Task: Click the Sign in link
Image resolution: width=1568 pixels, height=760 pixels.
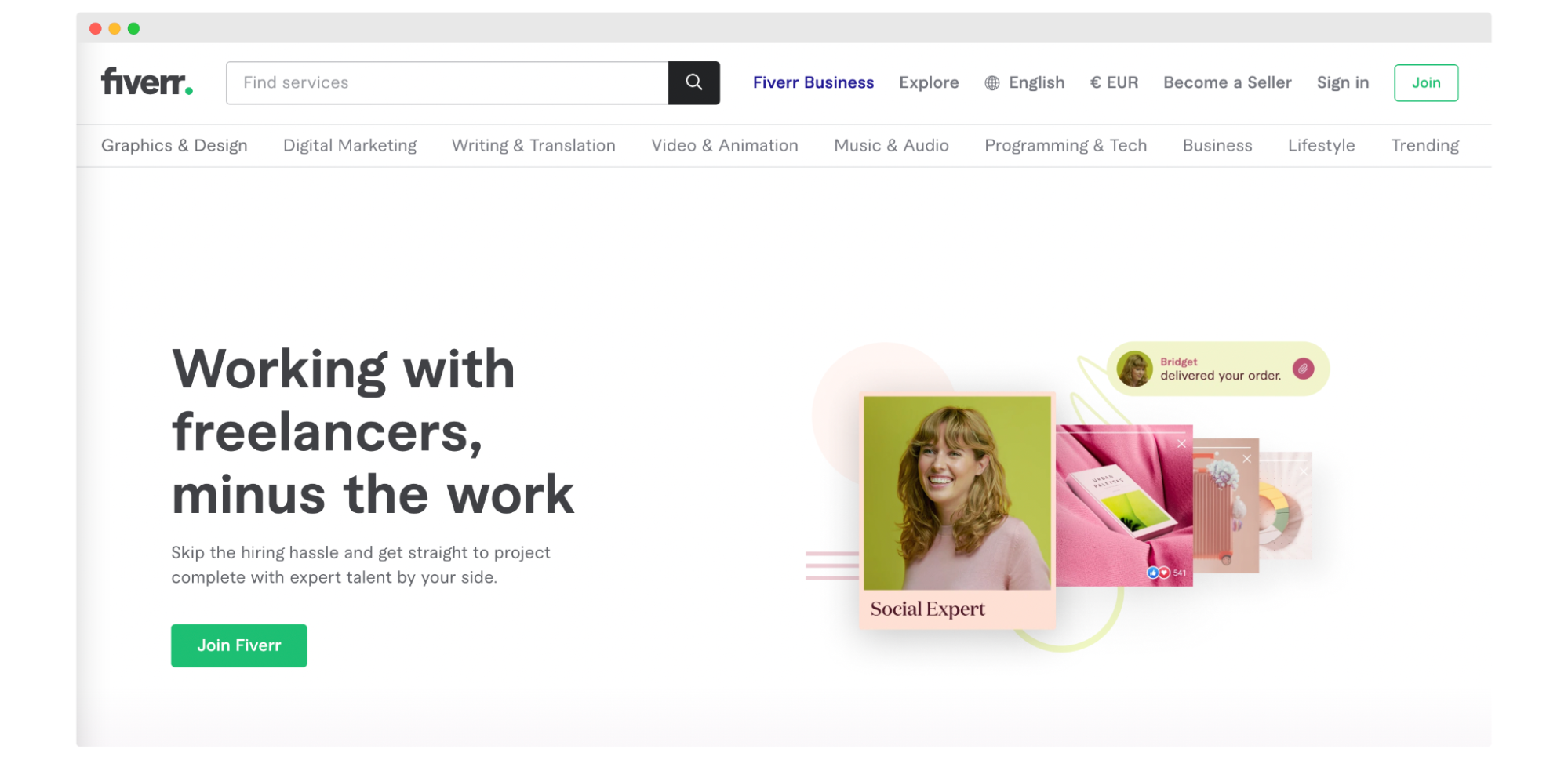Action: (1342, 82)
